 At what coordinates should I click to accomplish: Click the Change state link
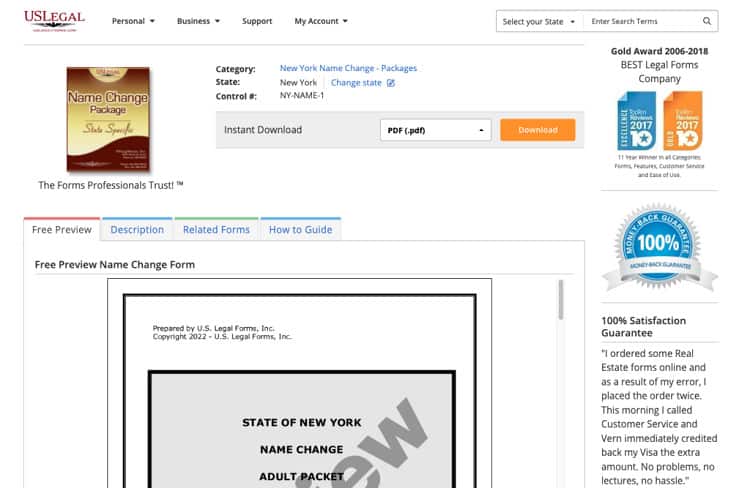[356, 83]
